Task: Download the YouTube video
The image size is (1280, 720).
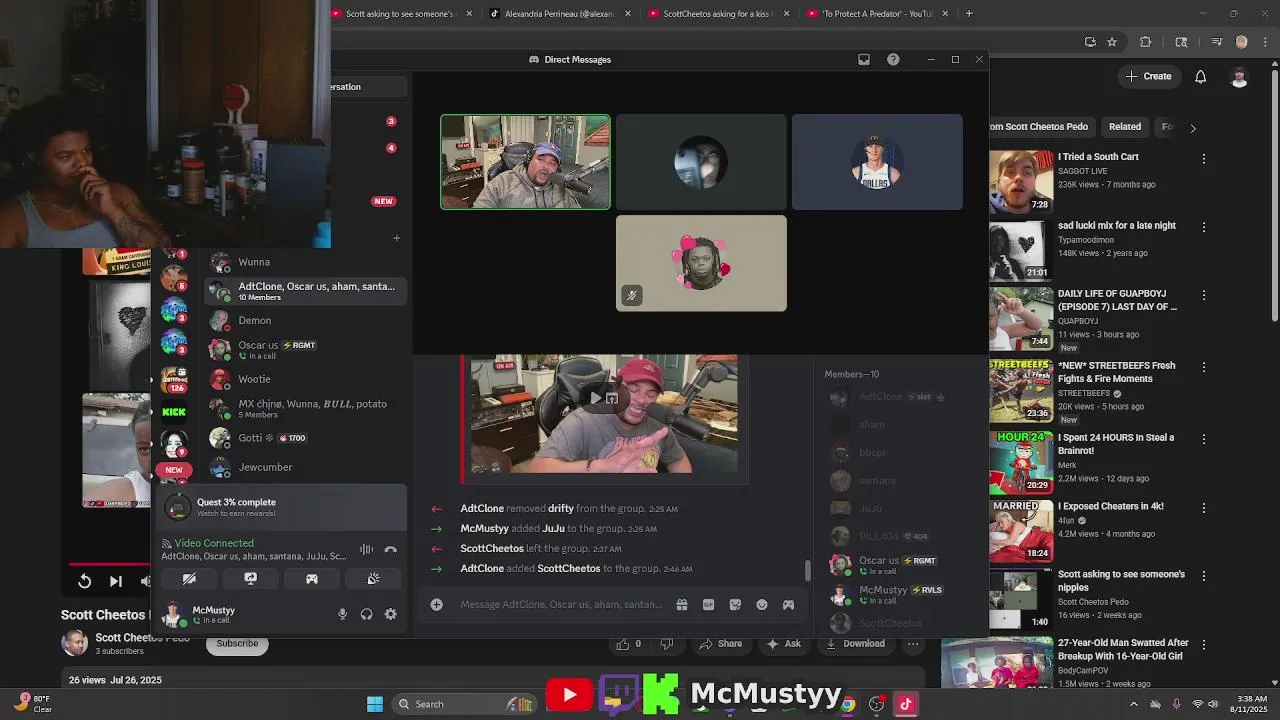Action: [x=855, y=644]
